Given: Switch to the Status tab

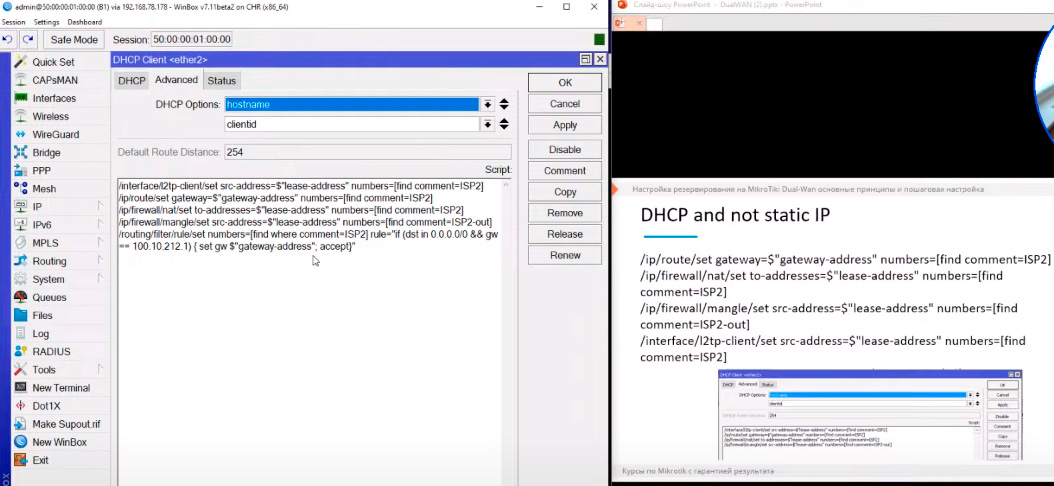Looking at the screenshot, I should point(222,81).
